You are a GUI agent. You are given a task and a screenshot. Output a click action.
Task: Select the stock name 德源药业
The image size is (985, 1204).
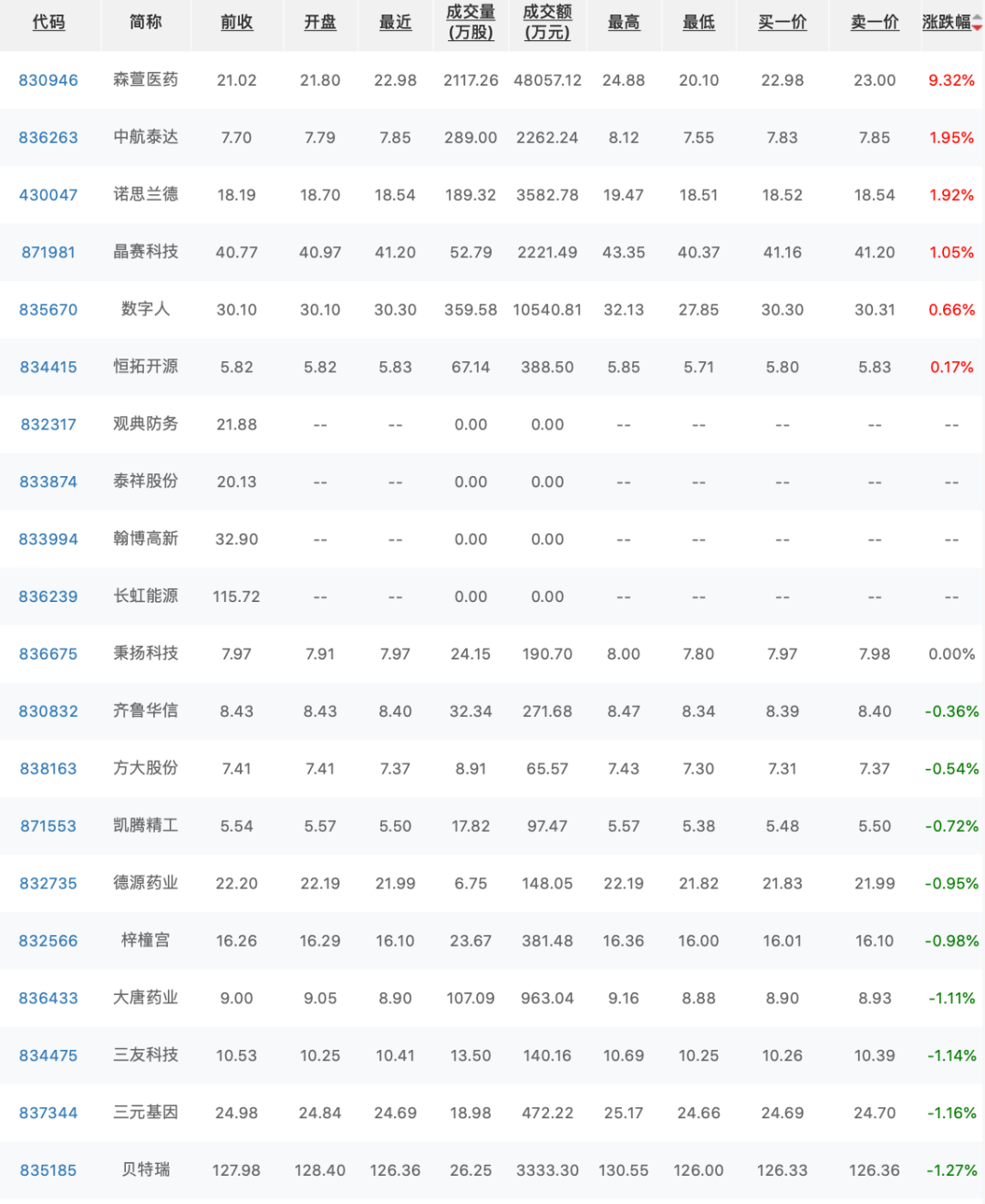click(x=146, y=884)
